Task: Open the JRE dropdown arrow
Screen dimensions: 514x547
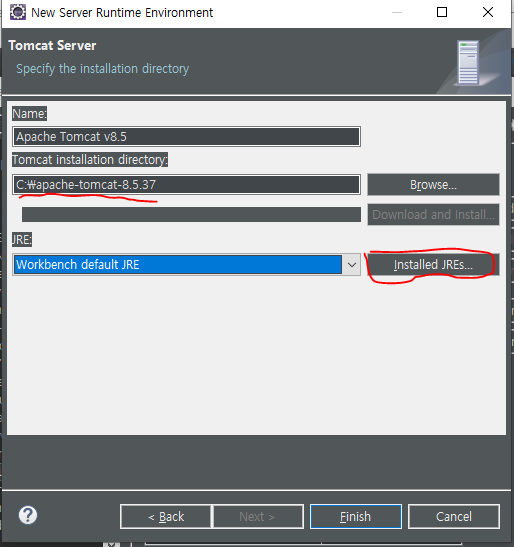Action: click(x=352, y=265)
